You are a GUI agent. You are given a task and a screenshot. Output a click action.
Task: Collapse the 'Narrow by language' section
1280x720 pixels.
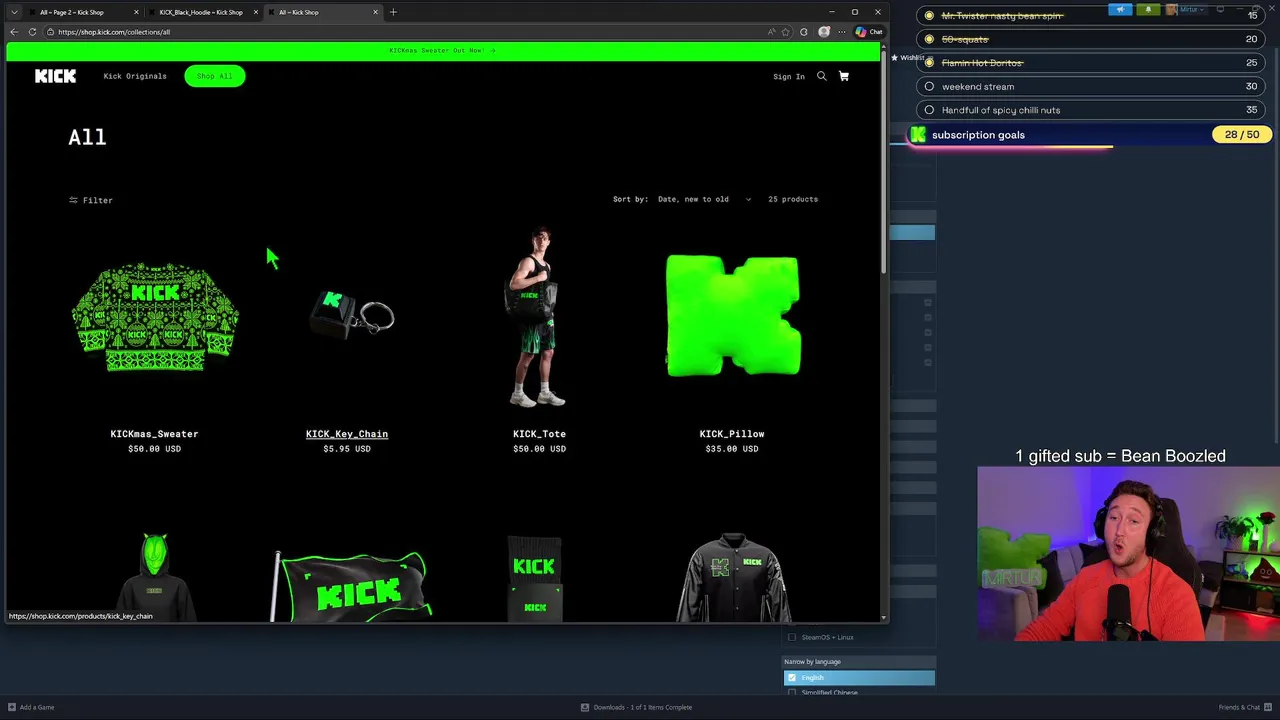859,662
